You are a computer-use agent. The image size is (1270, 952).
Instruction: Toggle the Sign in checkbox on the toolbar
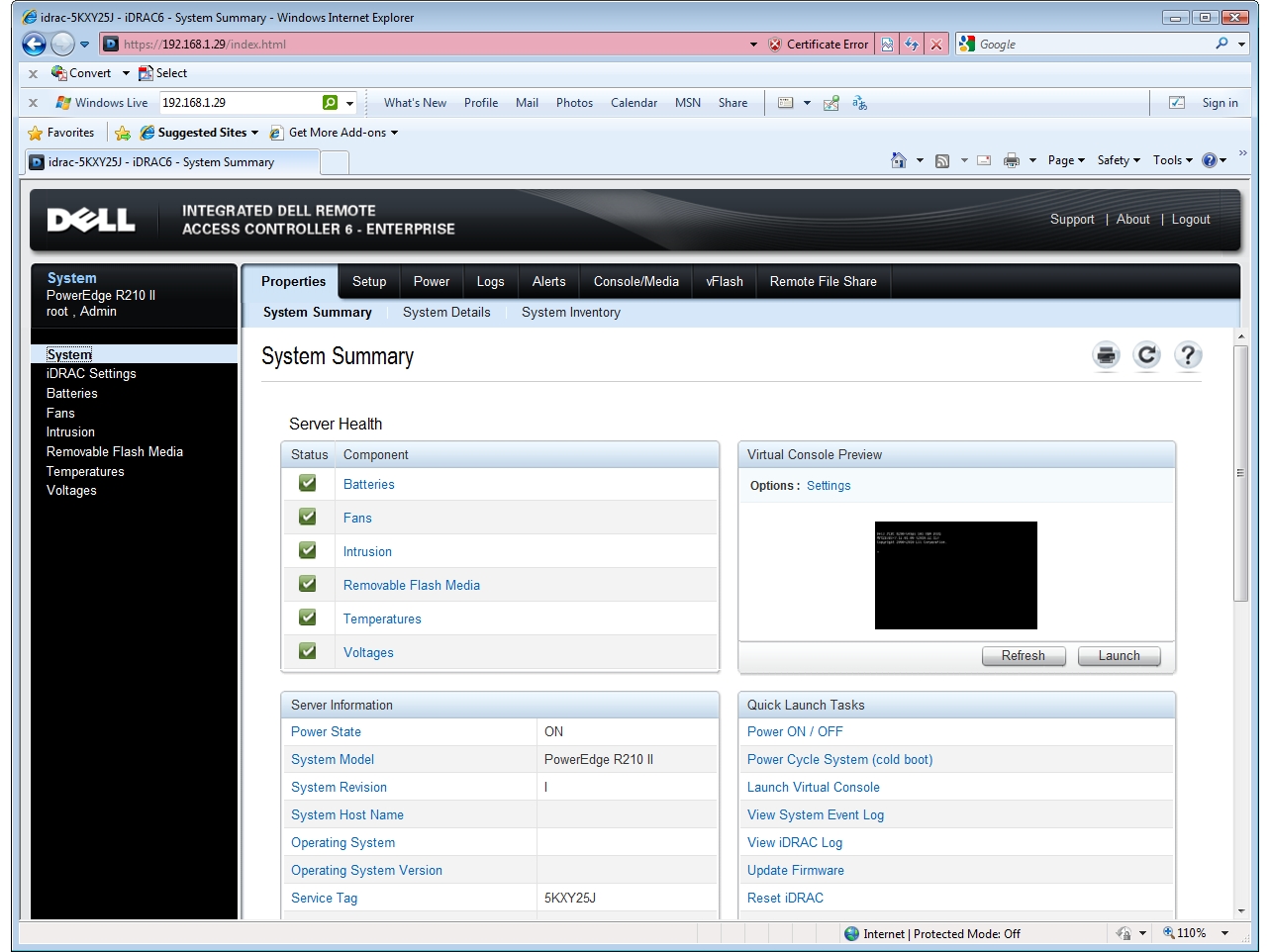[x=1177, y=102]
